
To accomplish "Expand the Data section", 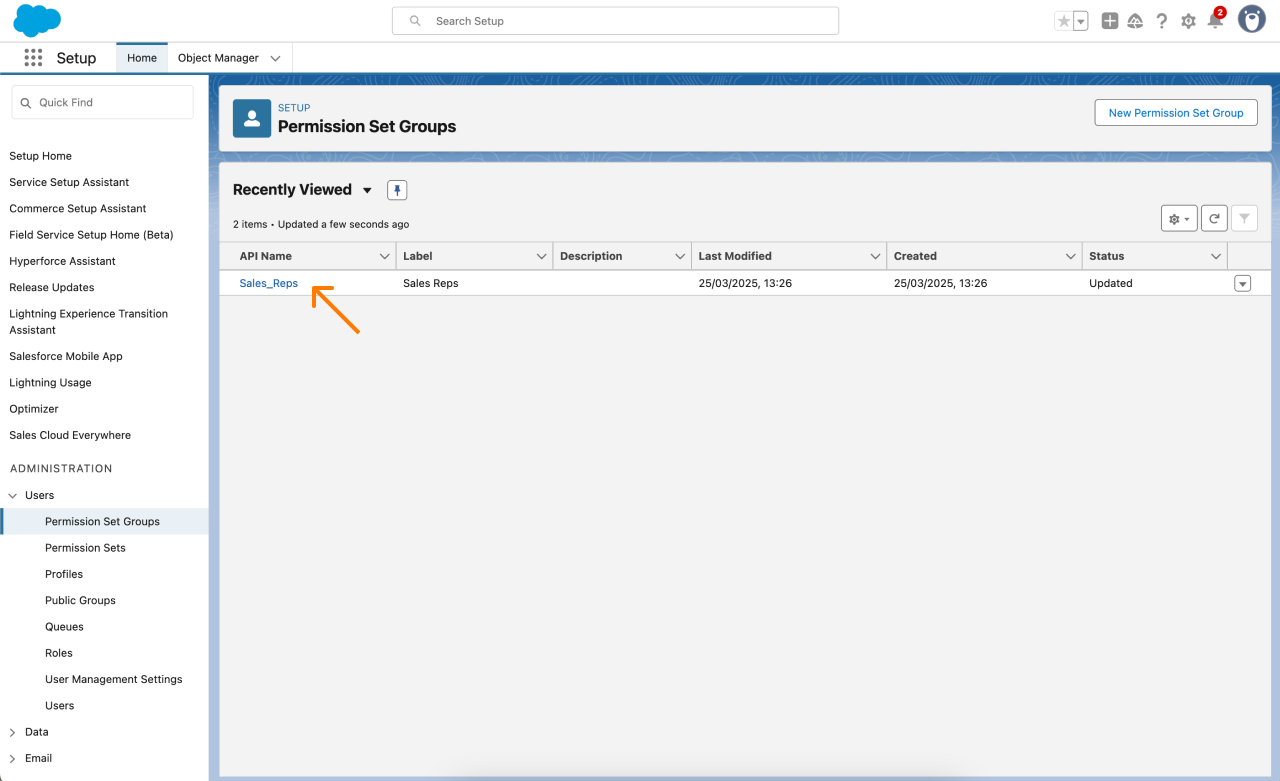I will tap(13, 732).
